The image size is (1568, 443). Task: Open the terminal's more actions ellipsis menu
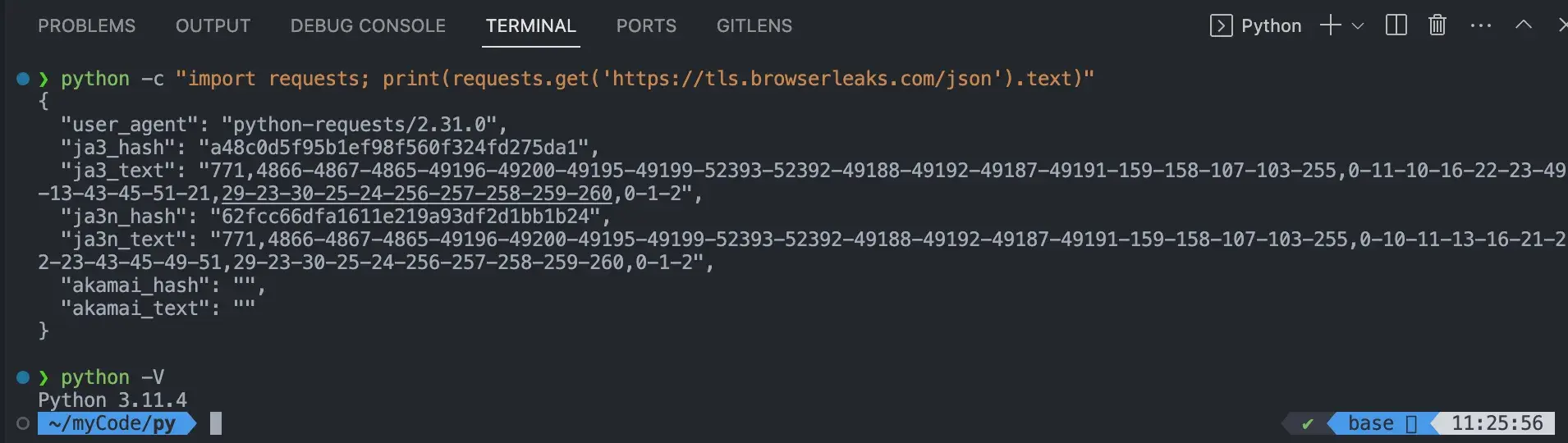click(1480, 25)
